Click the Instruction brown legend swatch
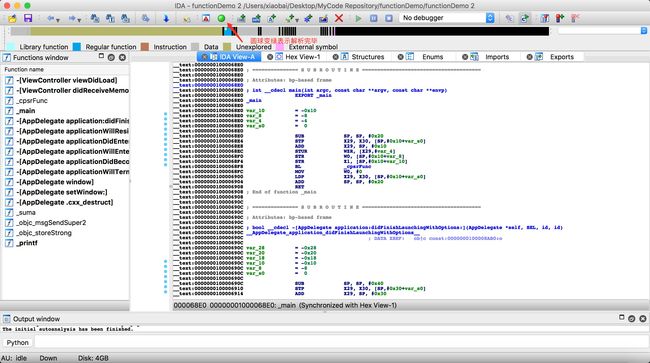The height and width of the screenshot is (363, 650). point(145,47)
